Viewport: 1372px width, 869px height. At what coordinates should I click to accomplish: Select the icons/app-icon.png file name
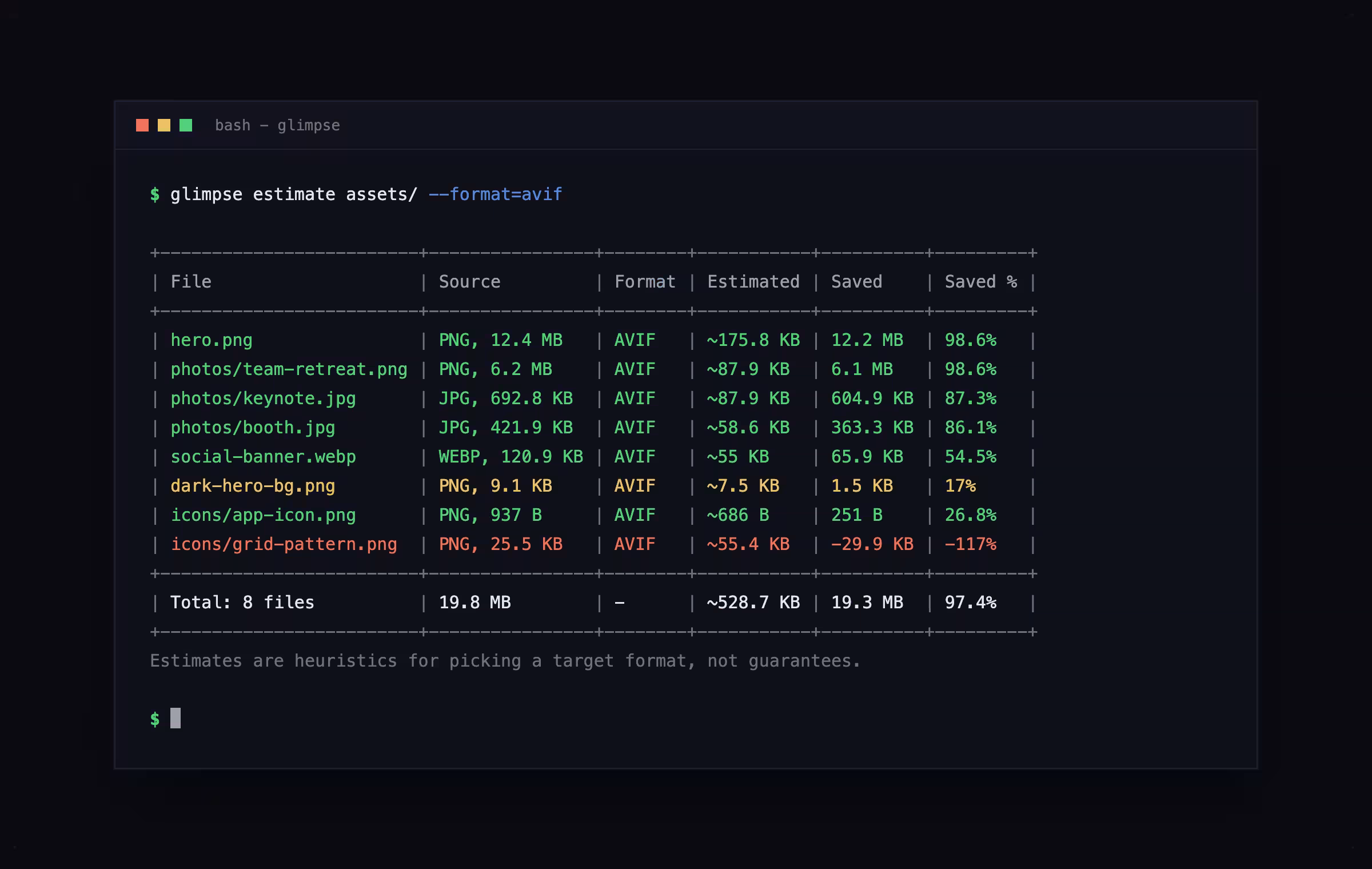tap(263, 515)
